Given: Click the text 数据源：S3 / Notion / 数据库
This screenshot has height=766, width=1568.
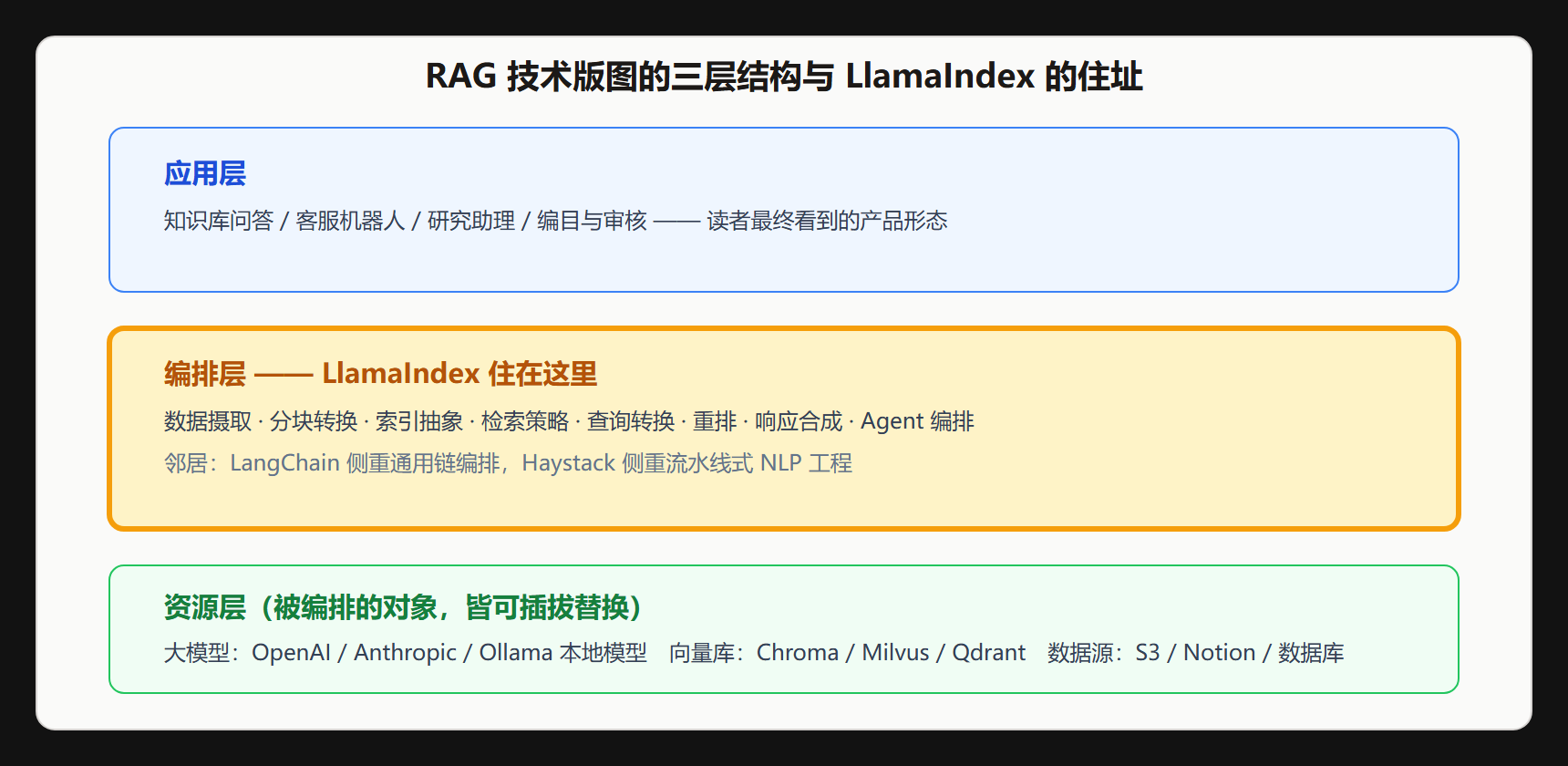Looking at the screenshot, I should tap(1196, 653).
